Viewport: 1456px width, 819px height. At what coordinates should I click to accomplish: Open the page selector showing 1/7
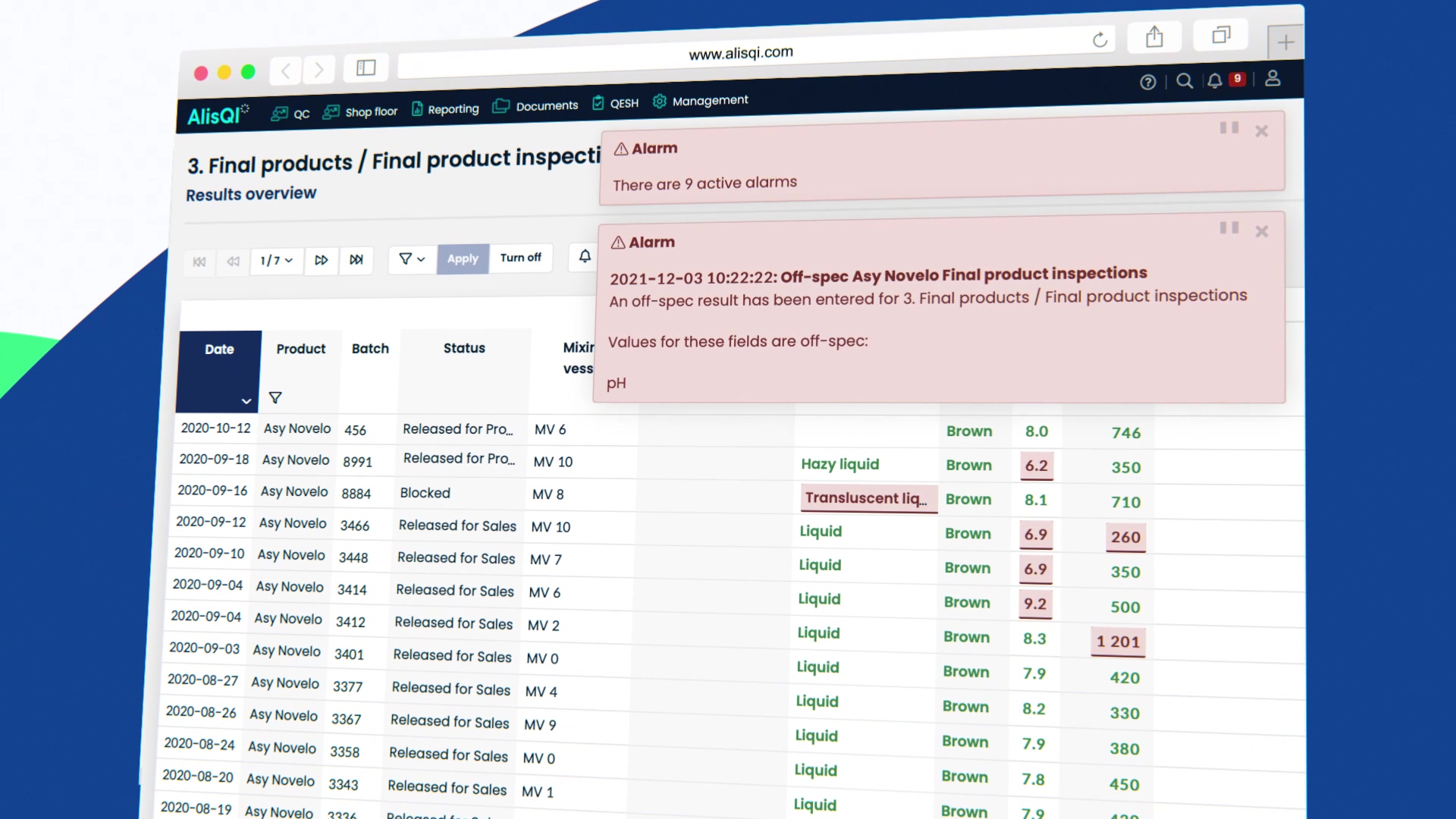click(276, 261)
